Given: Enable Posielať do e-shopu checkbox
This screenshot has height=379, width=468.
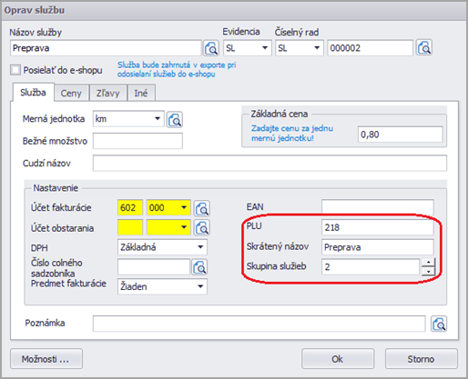Looking at the screenshot, I should pyautogui.click(x=15, y=70).
